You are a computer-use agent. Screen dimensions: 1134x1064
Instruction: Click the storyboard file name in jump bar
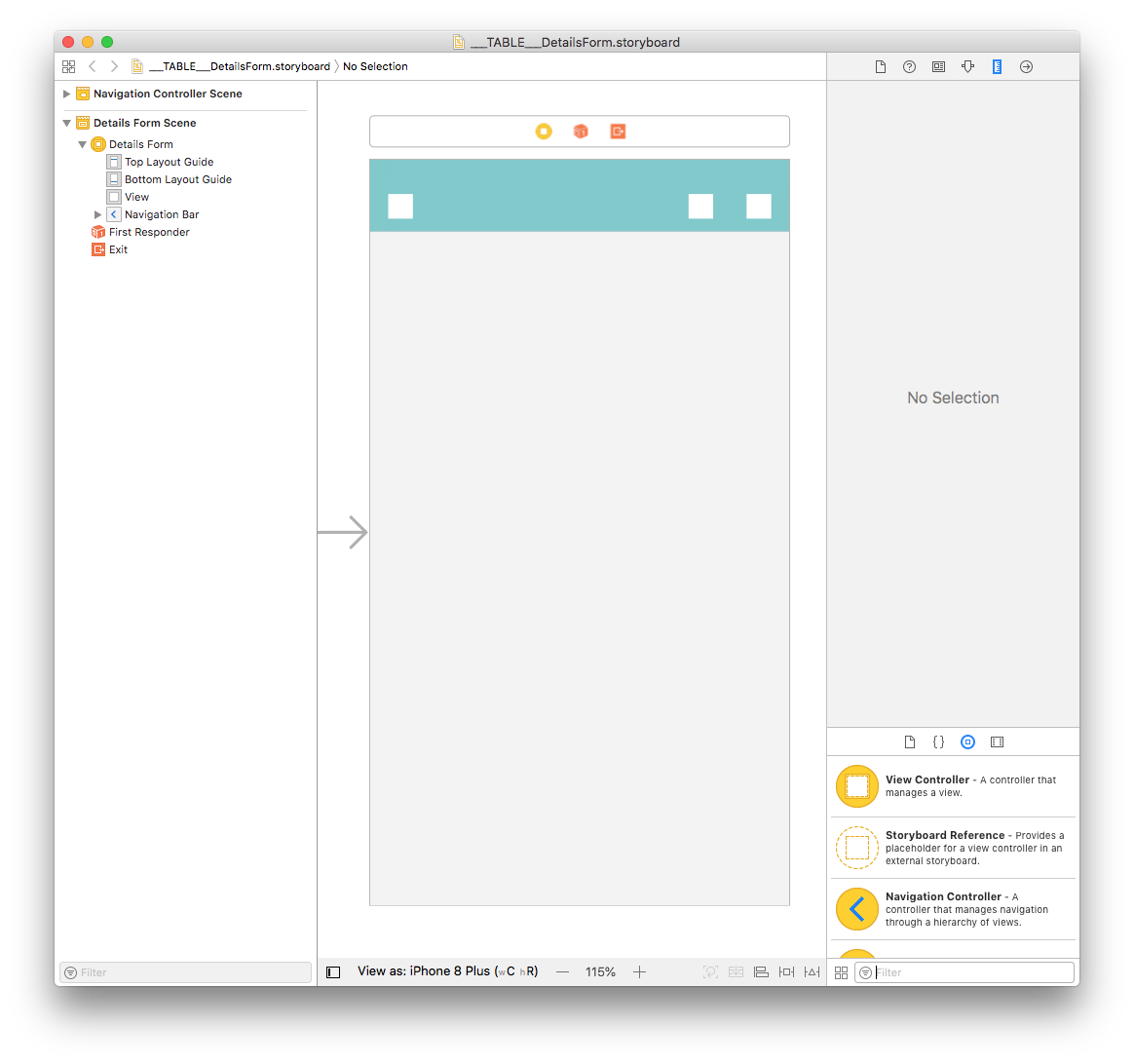[x=240, y=66]
